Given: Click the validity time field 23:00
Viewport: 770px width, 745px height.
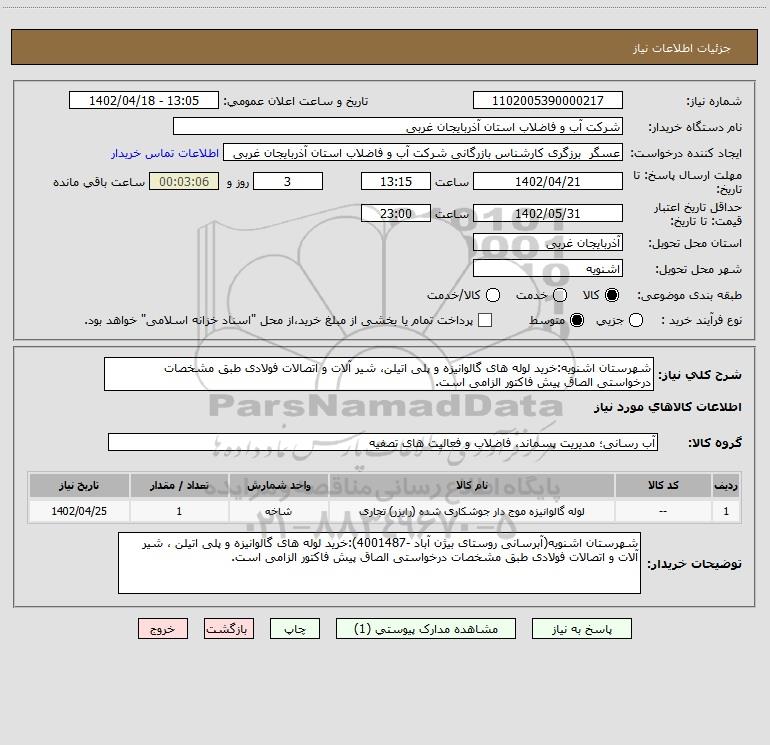Looking at the screenshot, I should 396,214.
